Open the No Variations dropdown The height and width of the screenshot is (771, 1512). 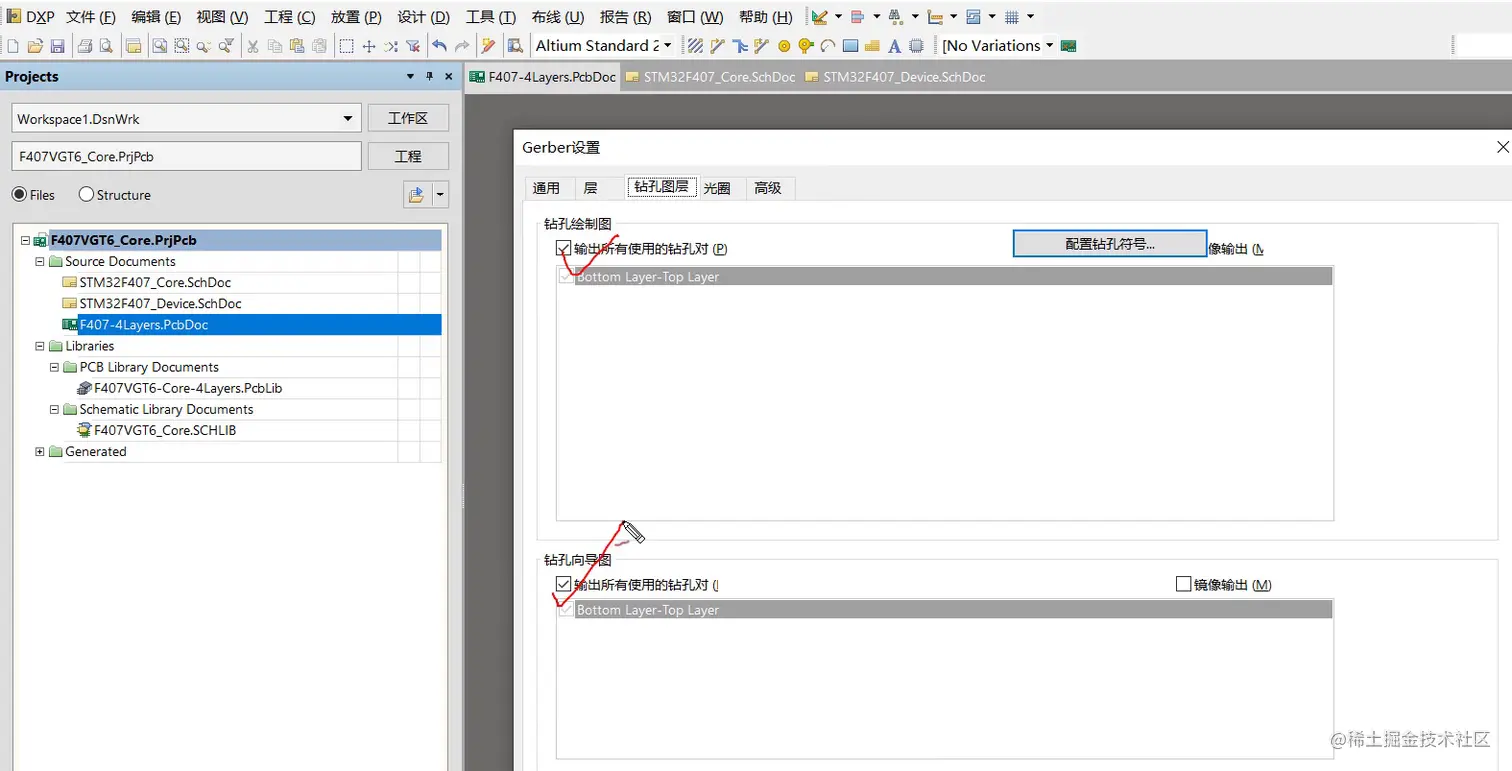(x=1049, y=46)
